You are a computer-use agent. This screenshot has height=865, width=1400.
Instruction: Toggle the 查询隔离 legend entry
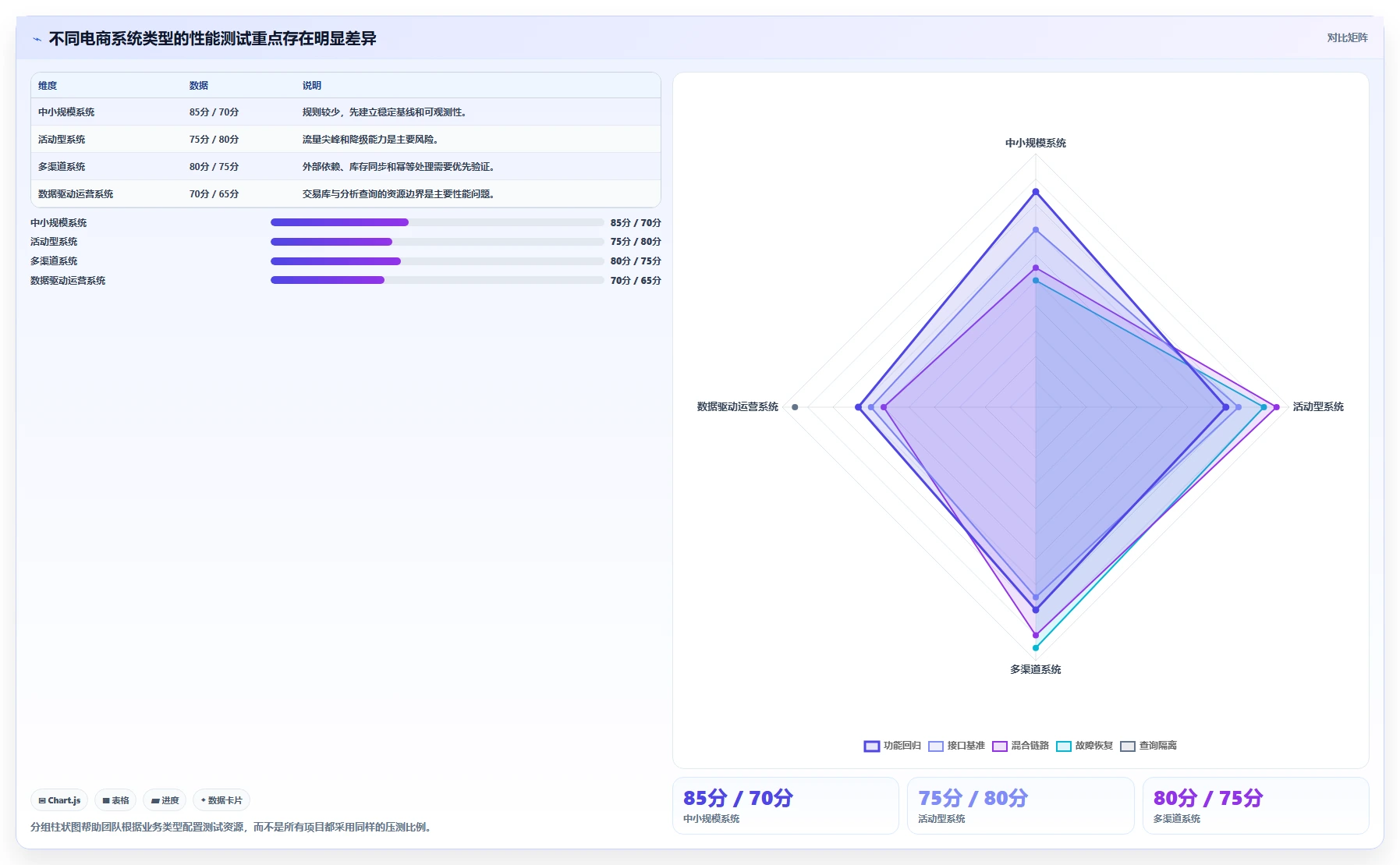1148,746
